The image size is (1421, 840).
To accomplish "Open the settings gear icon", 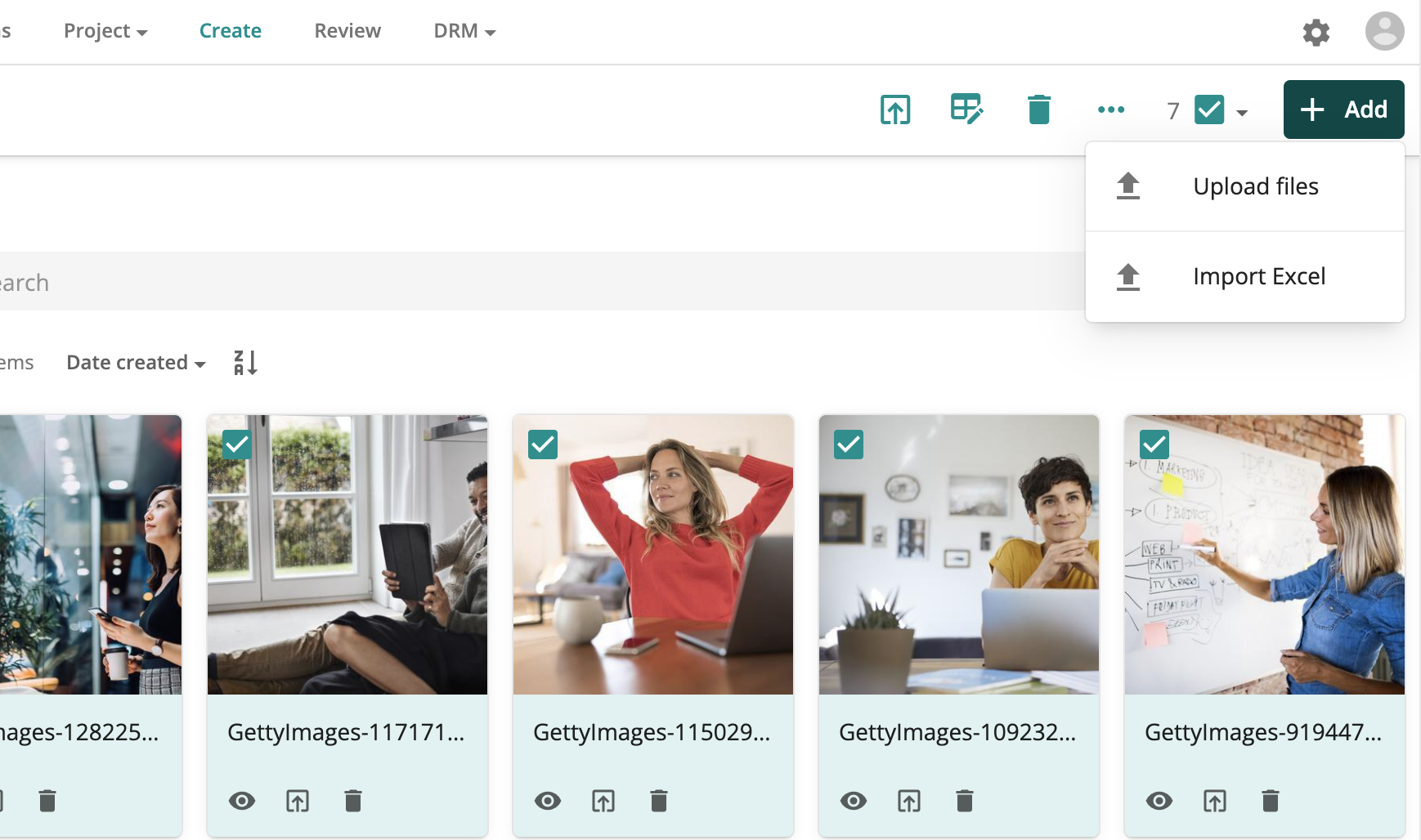I will click(1316, 32).
